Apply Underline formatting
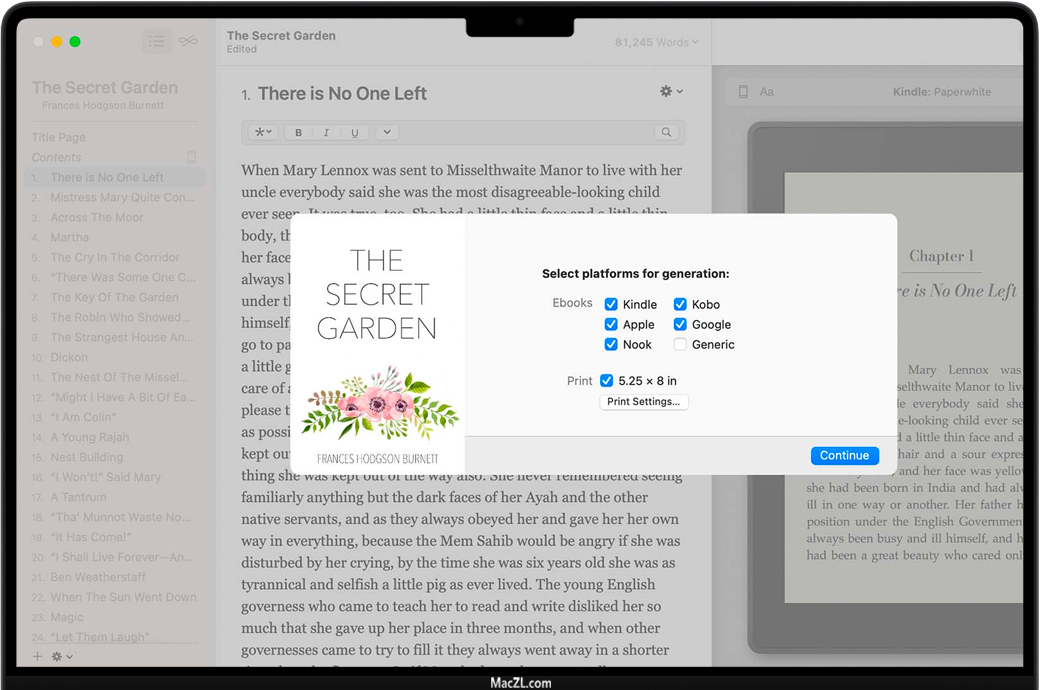 point(354,133)
